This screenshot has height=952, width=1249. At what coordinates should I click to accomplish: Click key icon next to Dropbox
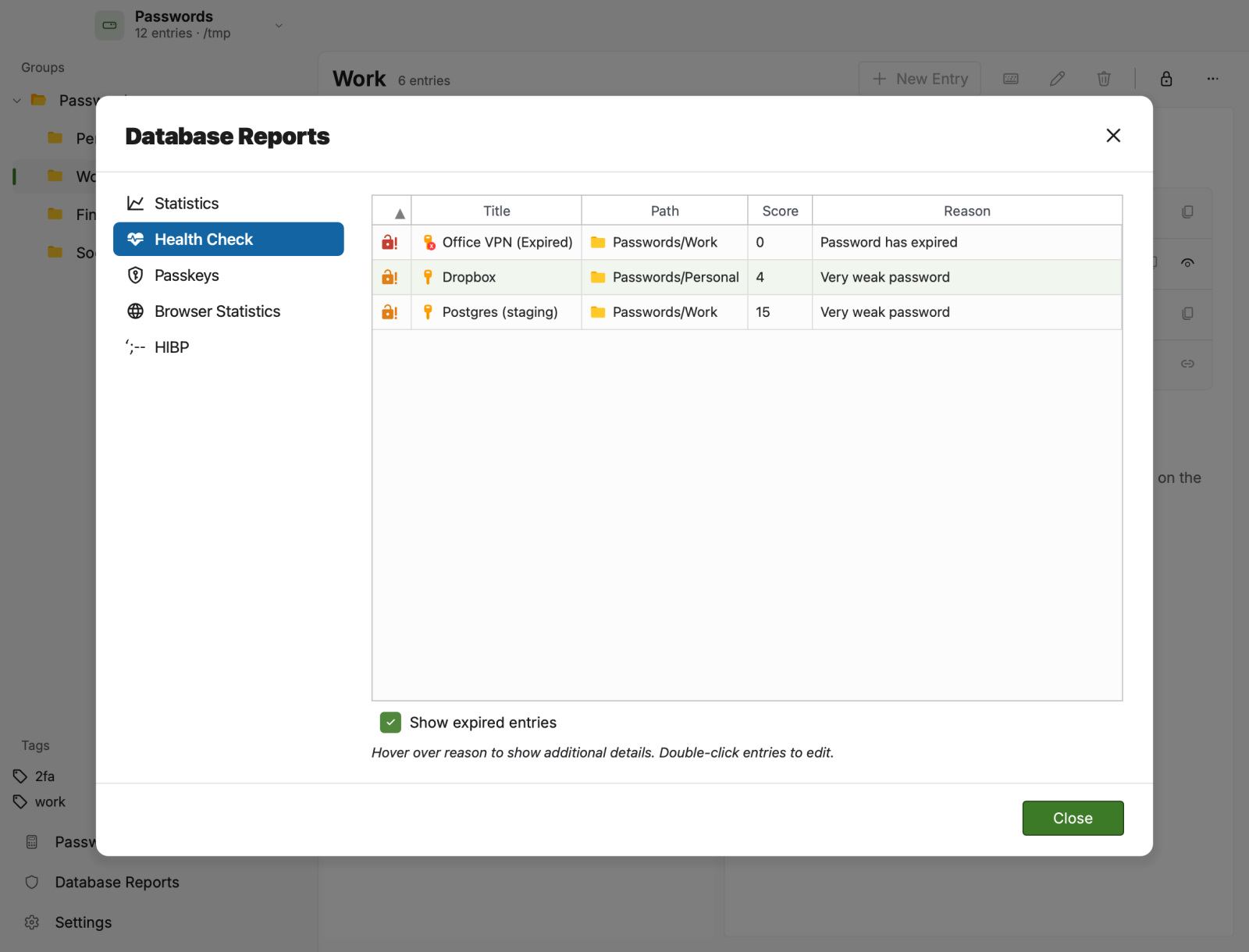pyautogui.click(x=428, y=277)
